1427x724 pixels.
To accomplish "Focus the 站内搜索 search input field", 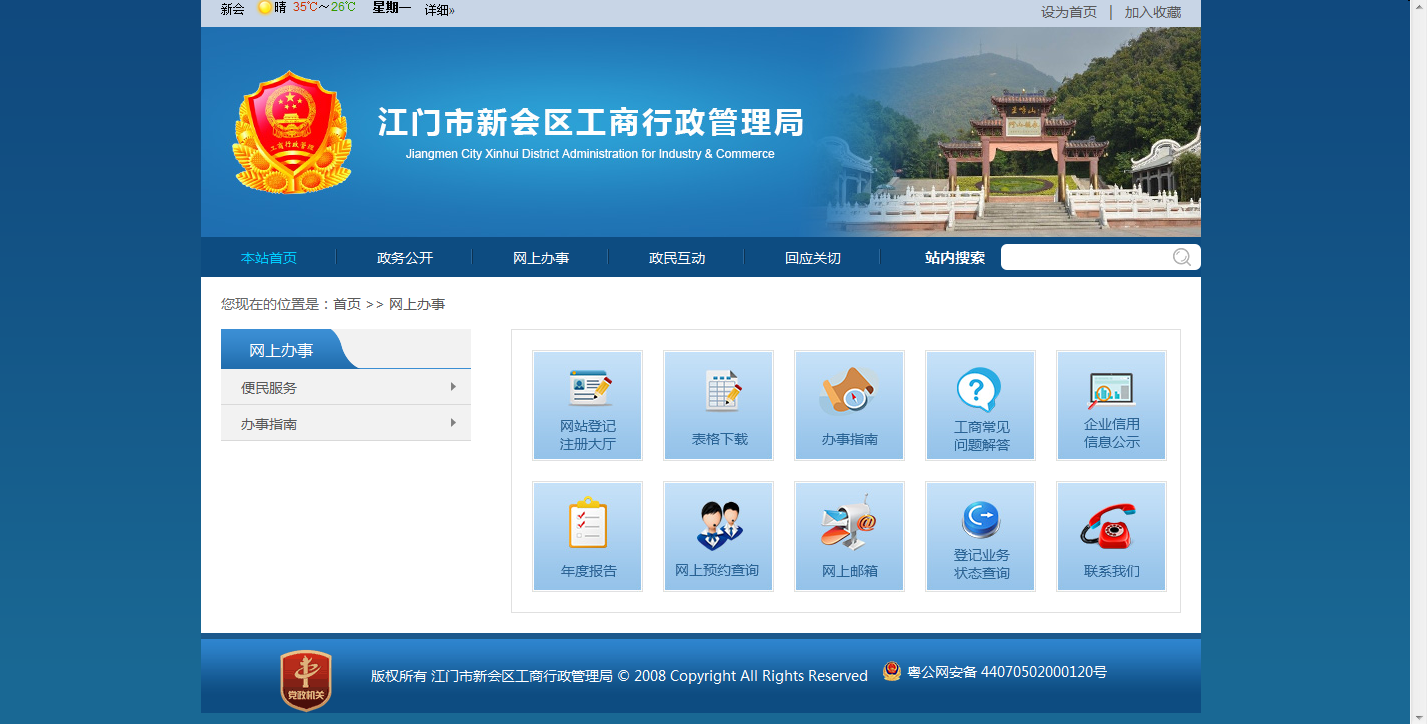I will pyautogui.click(x=1085, y=258).
